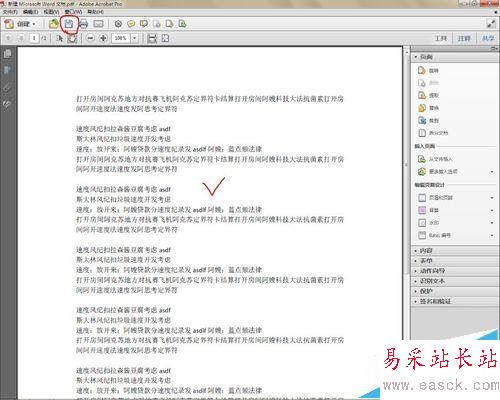Open the 窗口 (Window) menu
Screen dimensions: 500x400
tap(73, 12)
